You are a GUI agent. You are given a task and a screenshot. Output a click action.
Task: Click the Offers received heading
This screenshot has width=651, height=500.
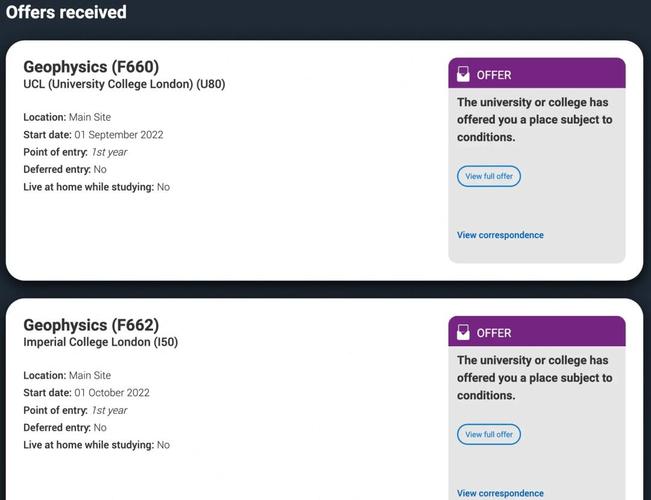tap(66, 12)
